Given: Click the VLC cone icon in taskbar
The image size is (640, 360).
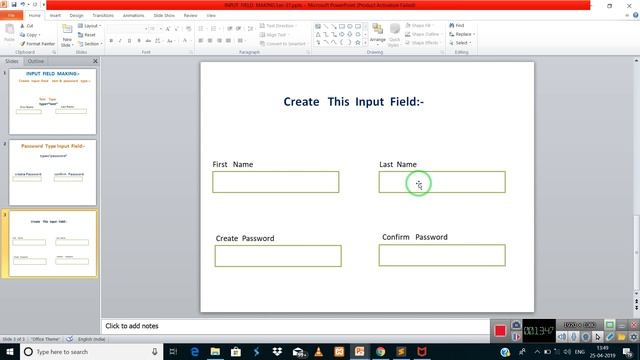Looking at the screenshot, I should click(318, 351).
